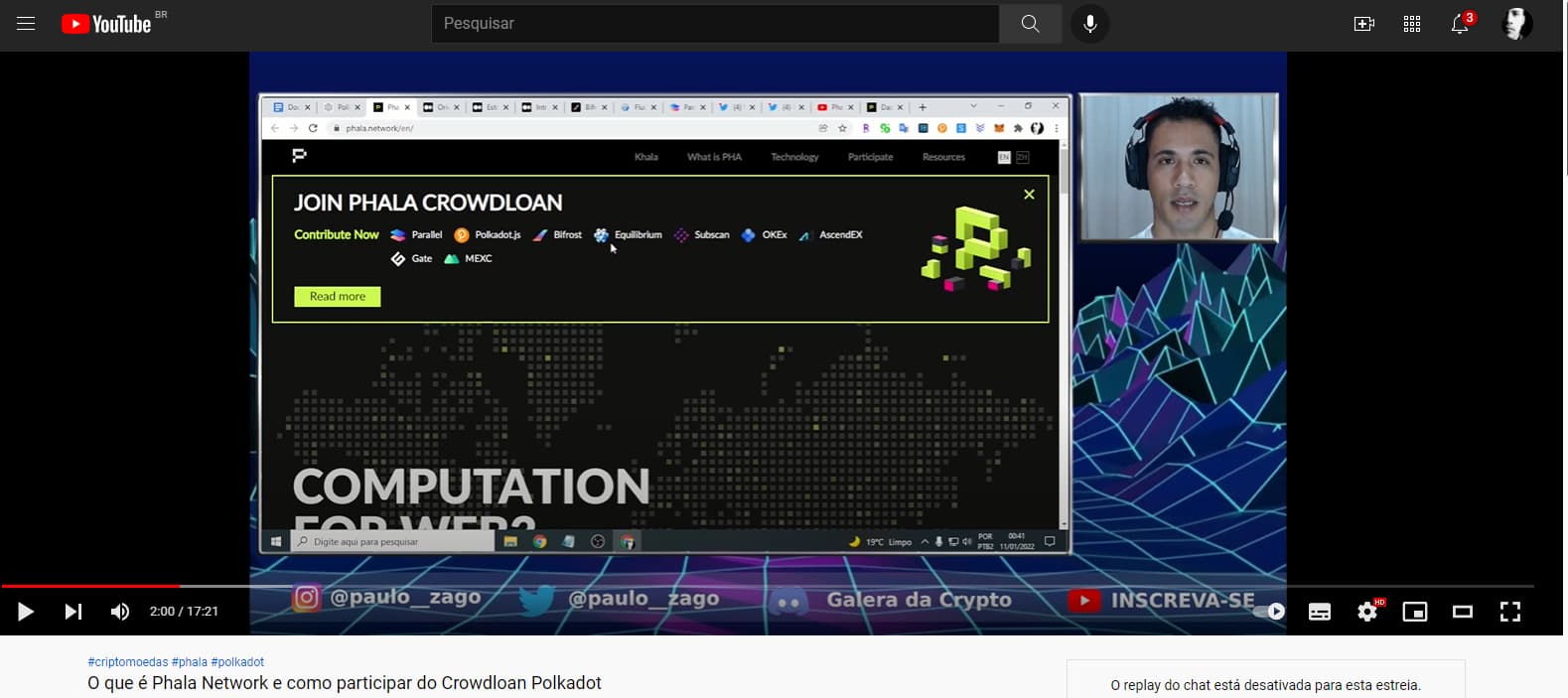Open the account avatar menu
Screen dimensions: 1568x698
coord(1516,24)
